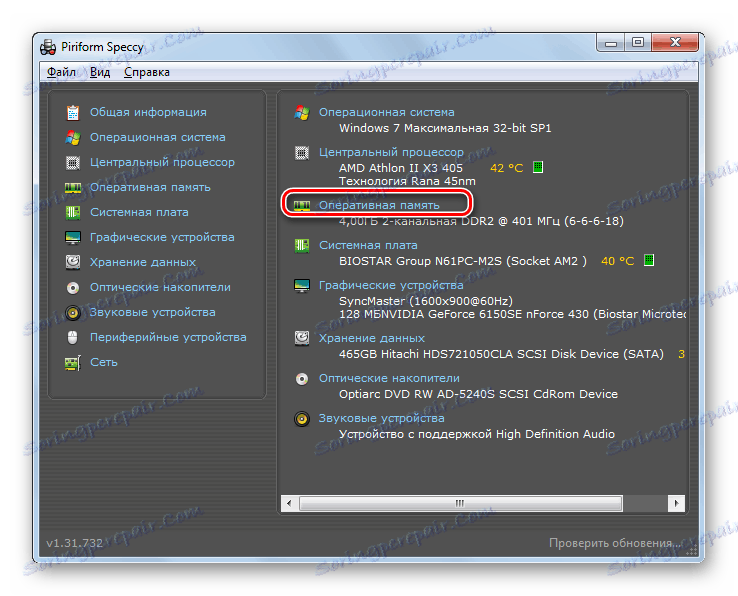Click version label v1.31.732

[75, 543]
